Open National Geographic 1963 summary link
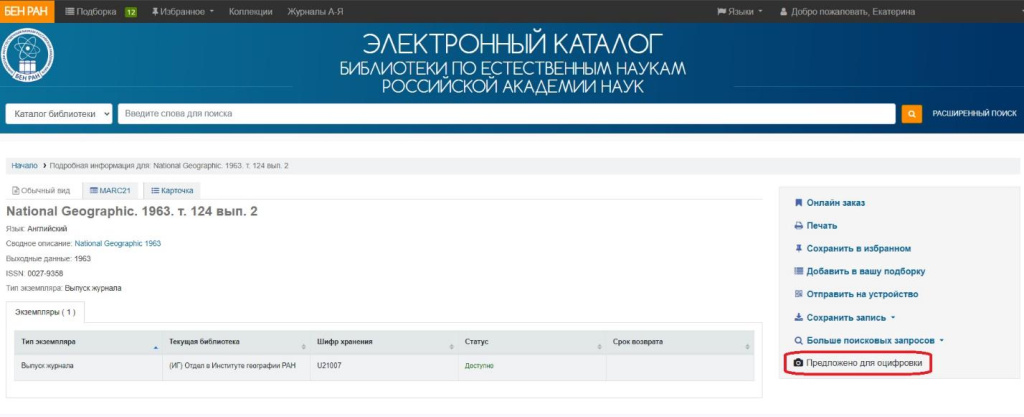The width and height of the screenshot is (1024, 417). click(118, 243)
